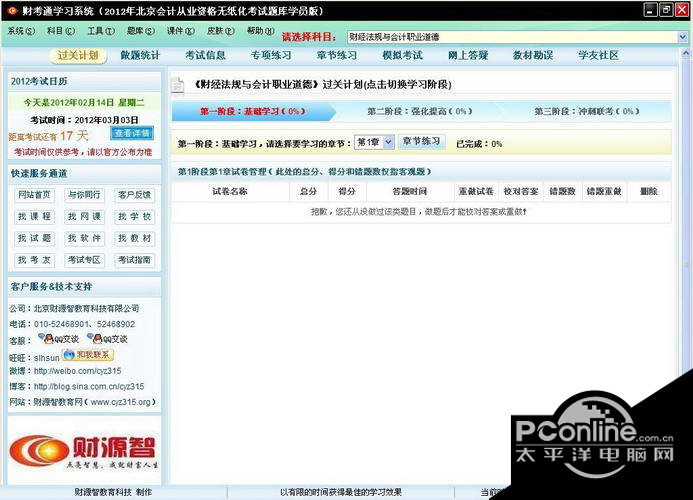693x500 pixels.
Task: Select stage two 强化提高
Action: click(x=420, y=111)
